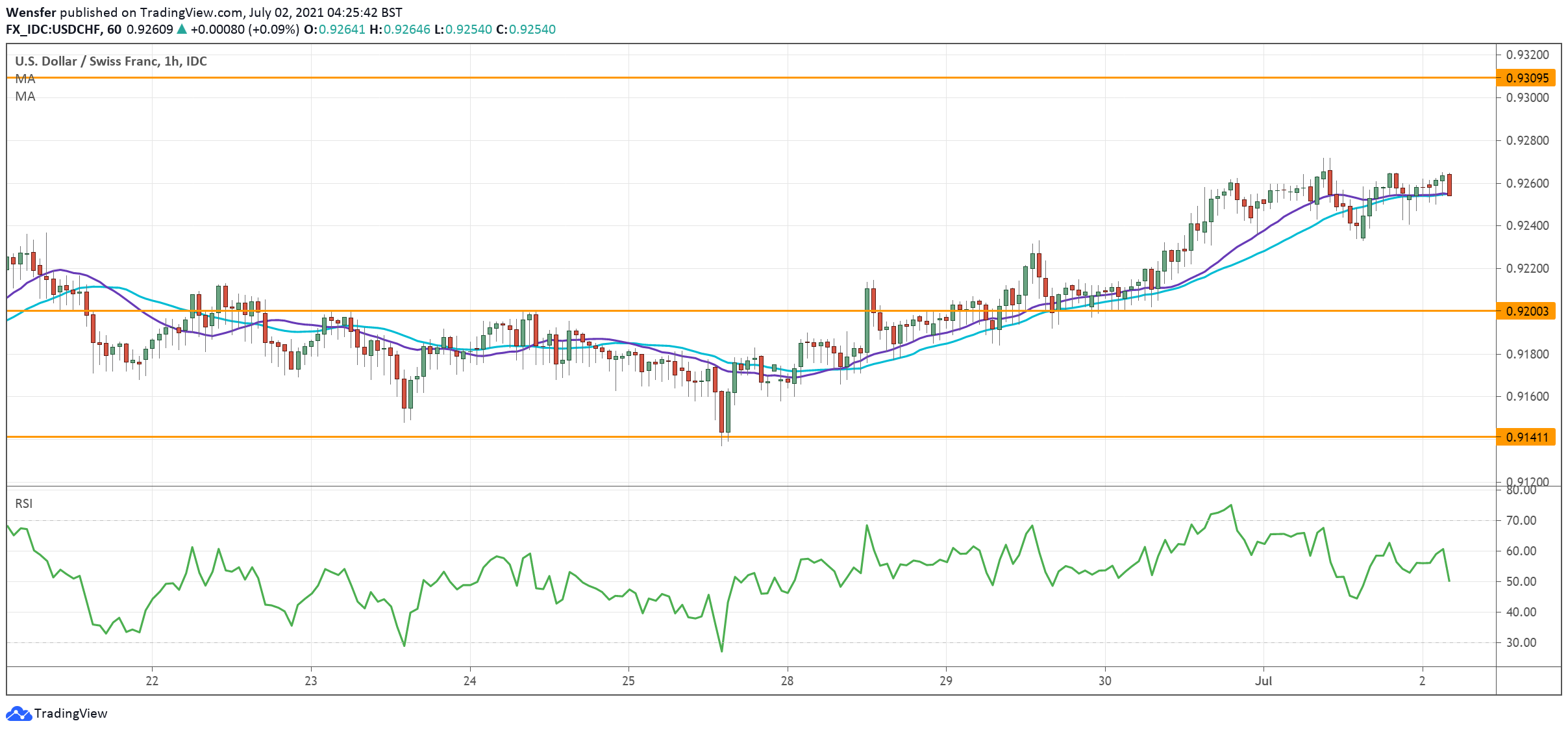Screen dimensions: 1568x732
Task: Select the orange 0.93095 price label
Action: point(1526,78)
